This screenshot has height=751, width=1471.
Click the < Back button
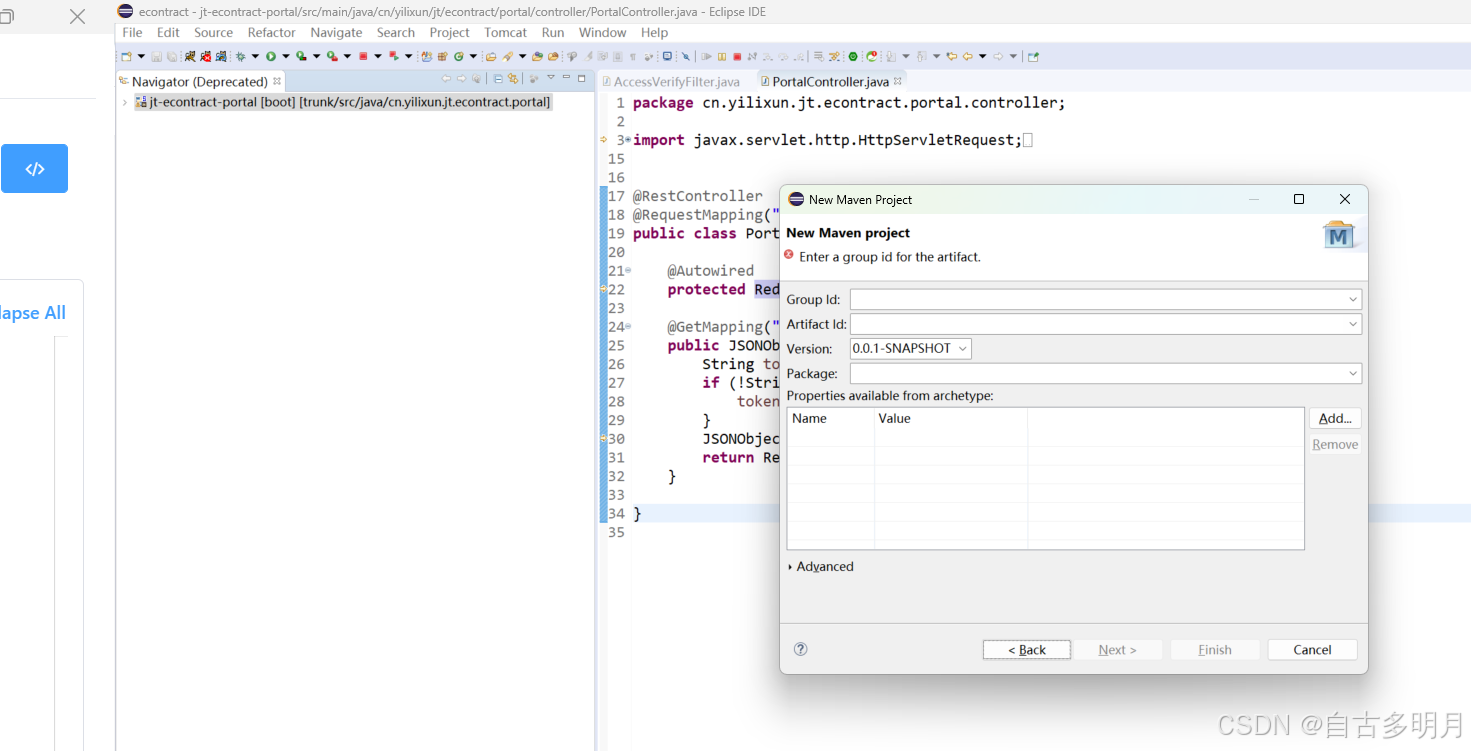point(1027,650)
